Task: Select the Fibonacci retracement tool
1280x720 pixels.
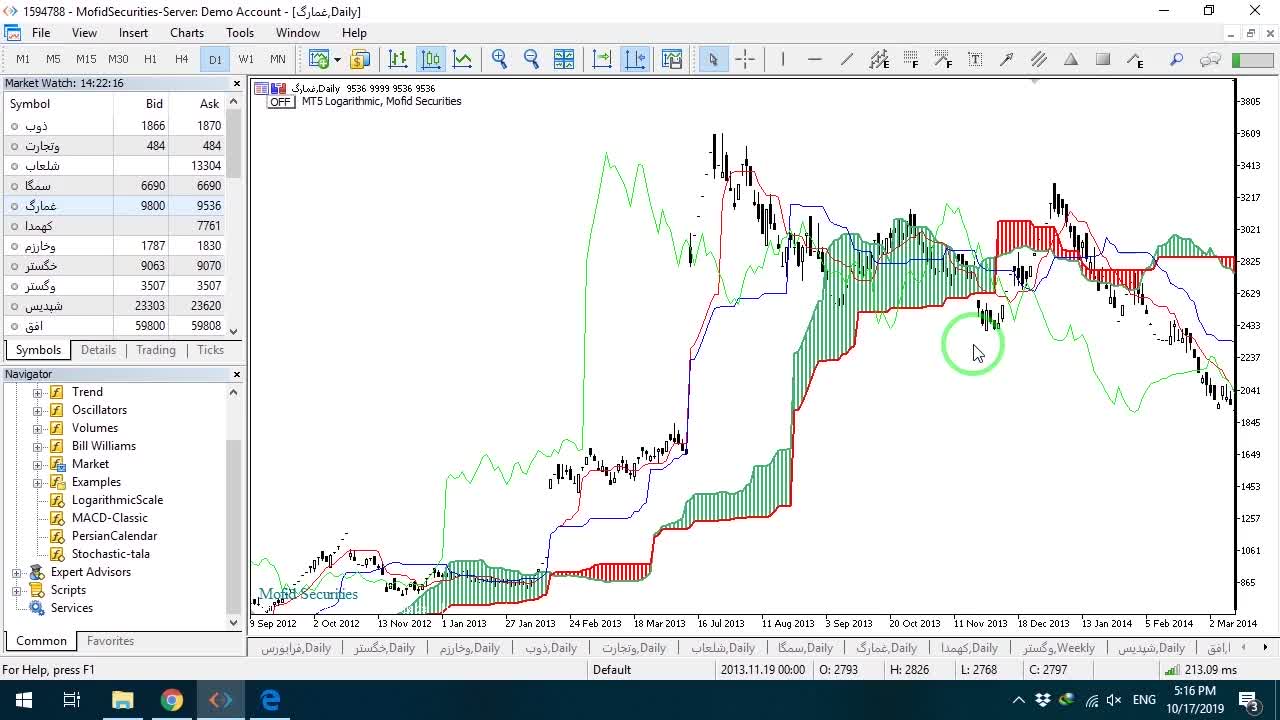Action: pyautogui.click(x=911, y=59)
